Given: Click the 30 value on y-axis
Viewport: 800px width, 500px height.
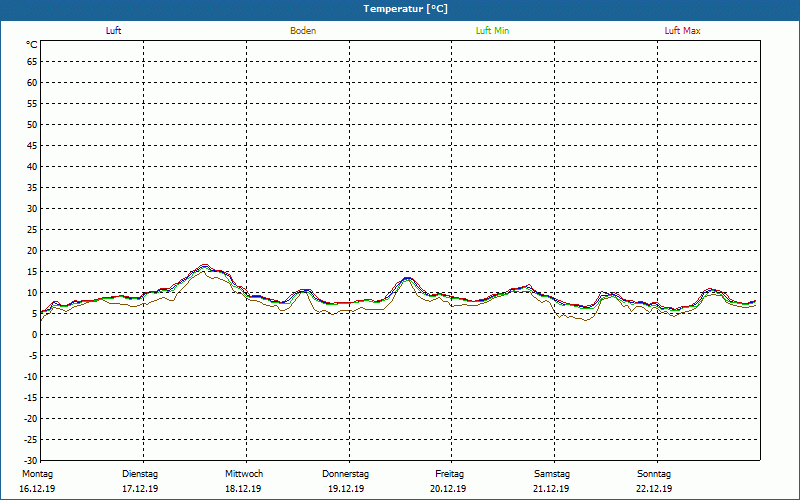Looking at the screenshot, I should (x=32, y=209).
